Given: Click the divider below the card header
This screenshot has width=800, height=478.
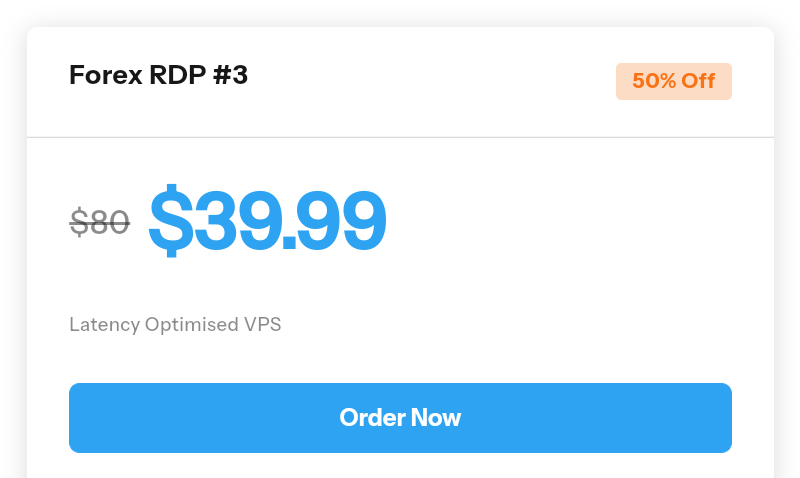Looking at the screenshot, I should [x=400, y=137].
